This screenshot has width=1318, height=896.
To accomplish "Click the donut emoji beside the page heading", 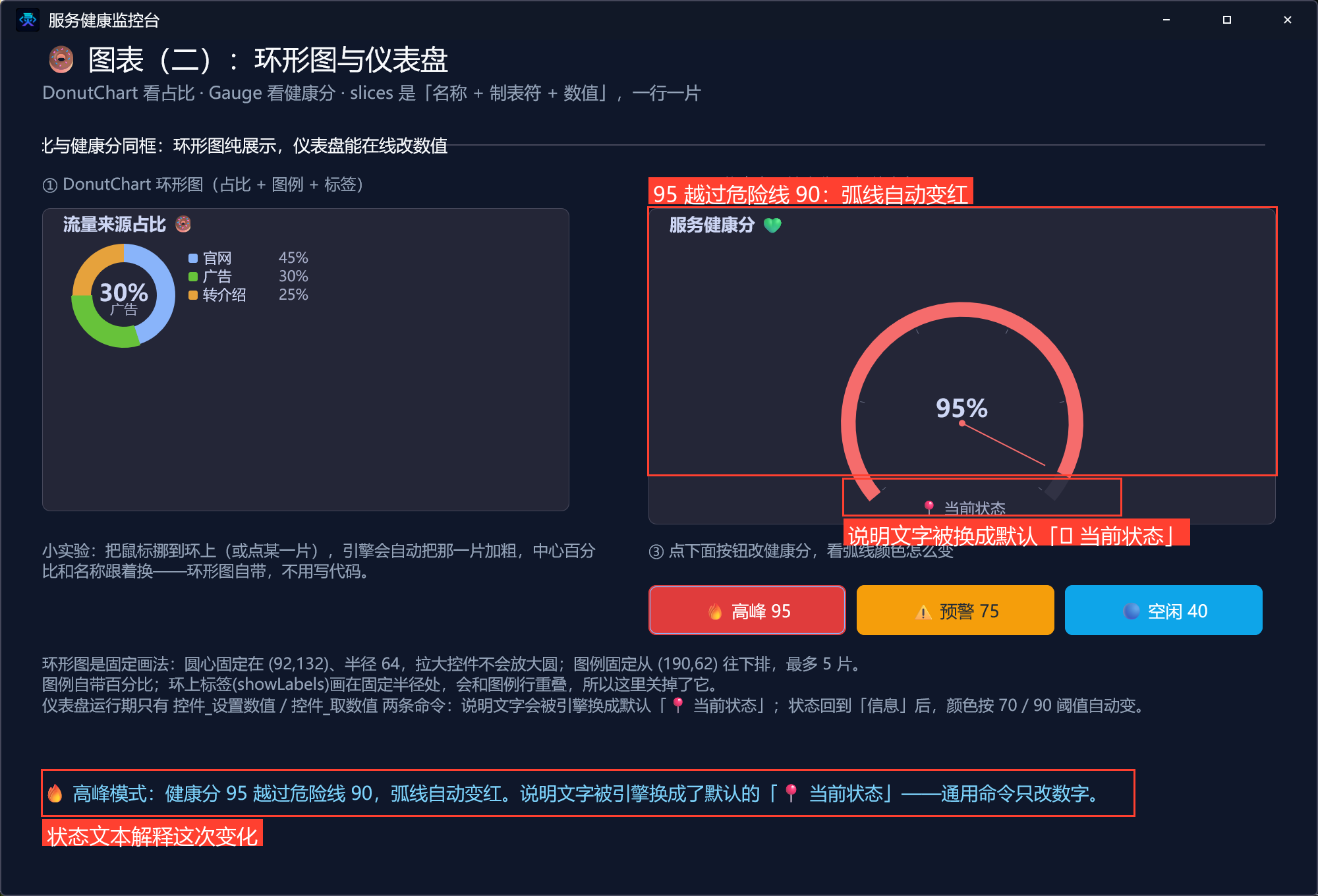I will pyautogui.click(x=61, y=60).
